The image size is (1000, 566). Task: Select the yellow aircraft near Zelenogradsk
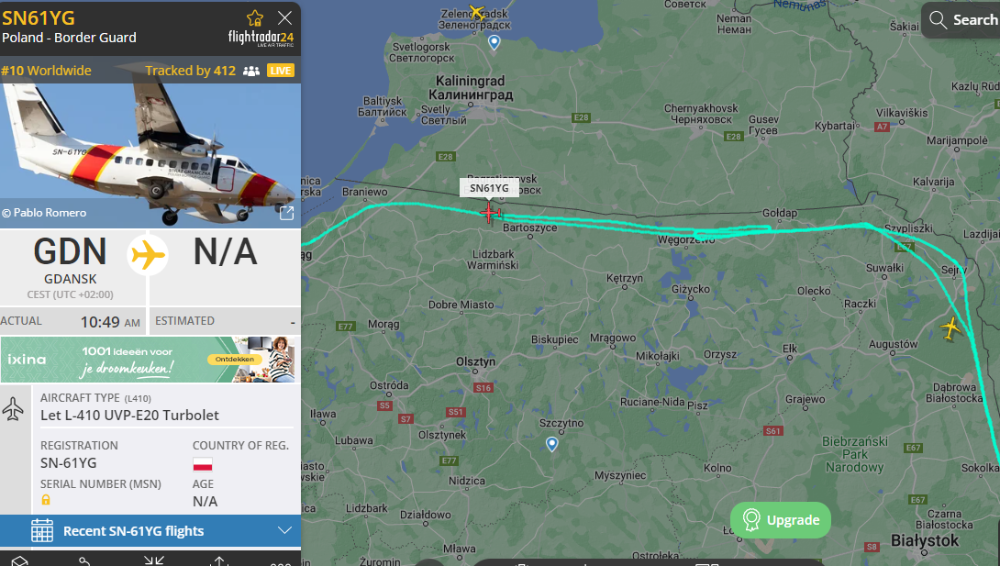tap(476, 11)
